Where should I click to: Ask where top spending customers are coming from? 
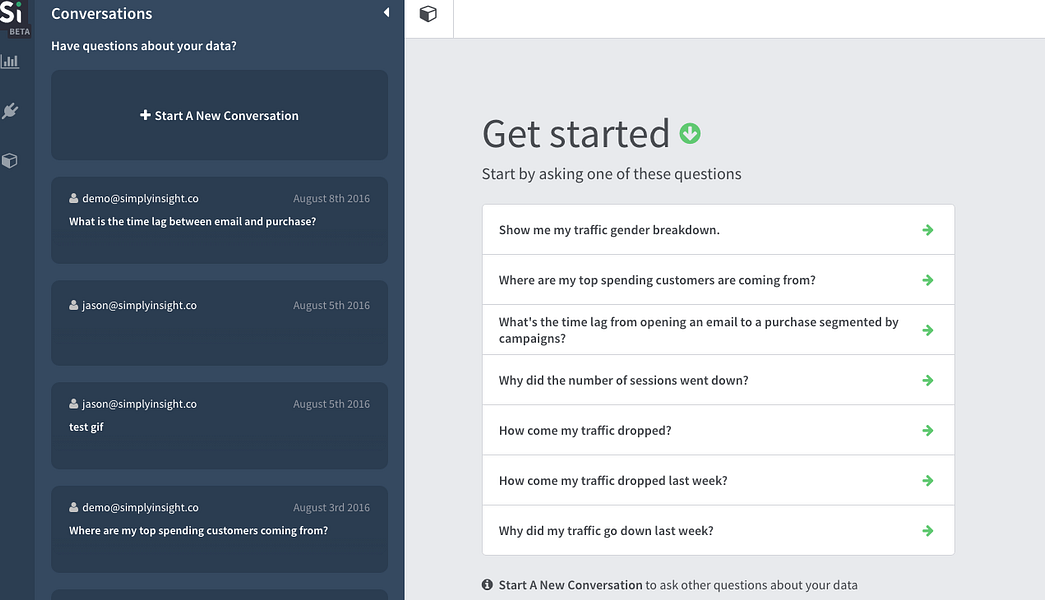click(x=718, y=280)
